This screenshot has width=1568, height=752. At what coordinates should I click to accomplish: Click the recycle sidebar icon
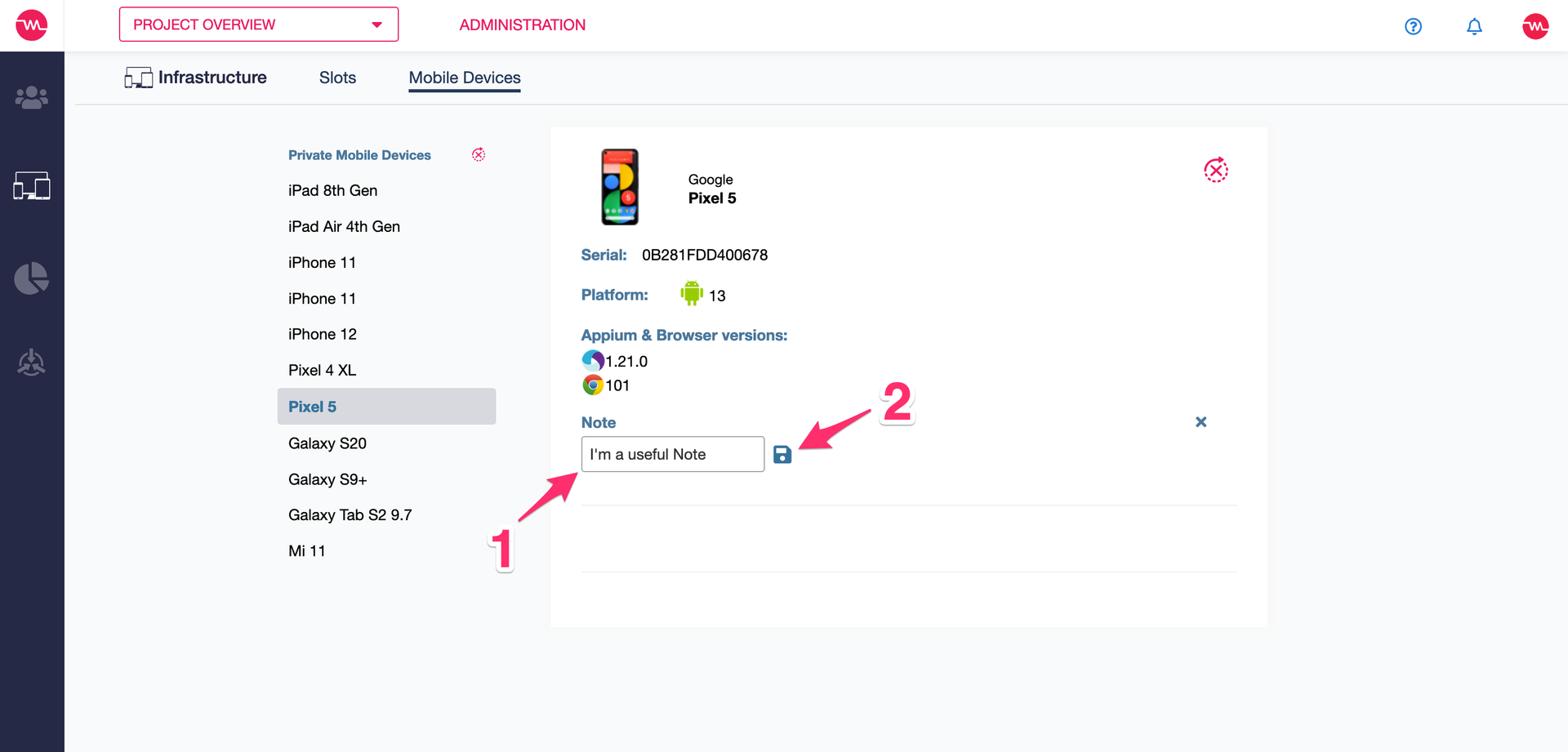pos(32,363)
